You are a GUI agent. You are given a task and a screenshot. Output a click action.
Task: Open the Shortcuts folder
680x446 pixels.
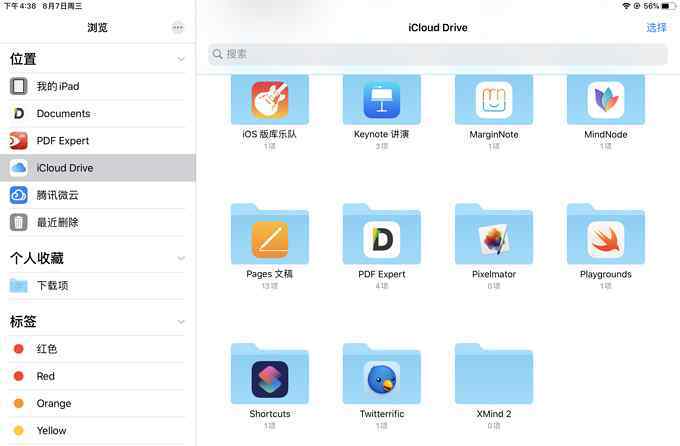(x=270, y=374)
